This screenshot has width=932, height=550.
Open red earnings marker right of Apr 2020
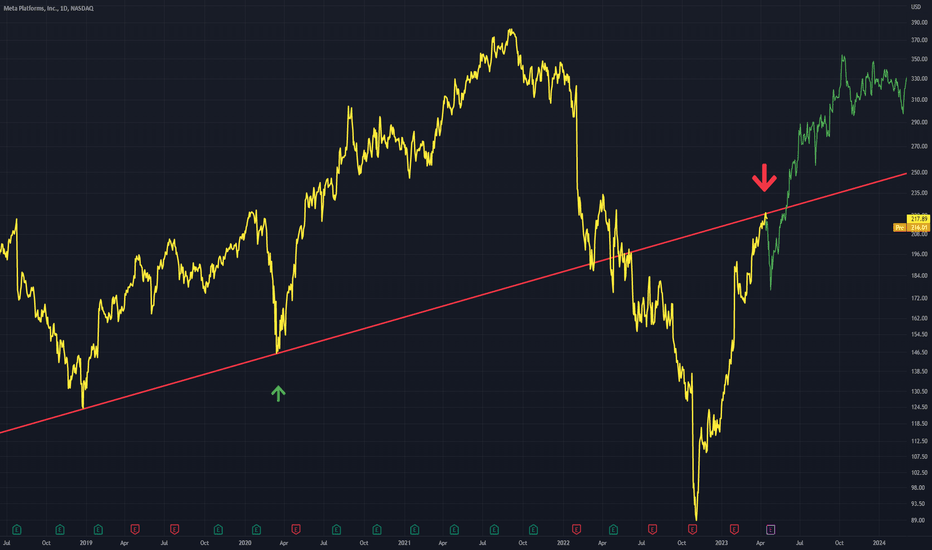click(296, 529)
